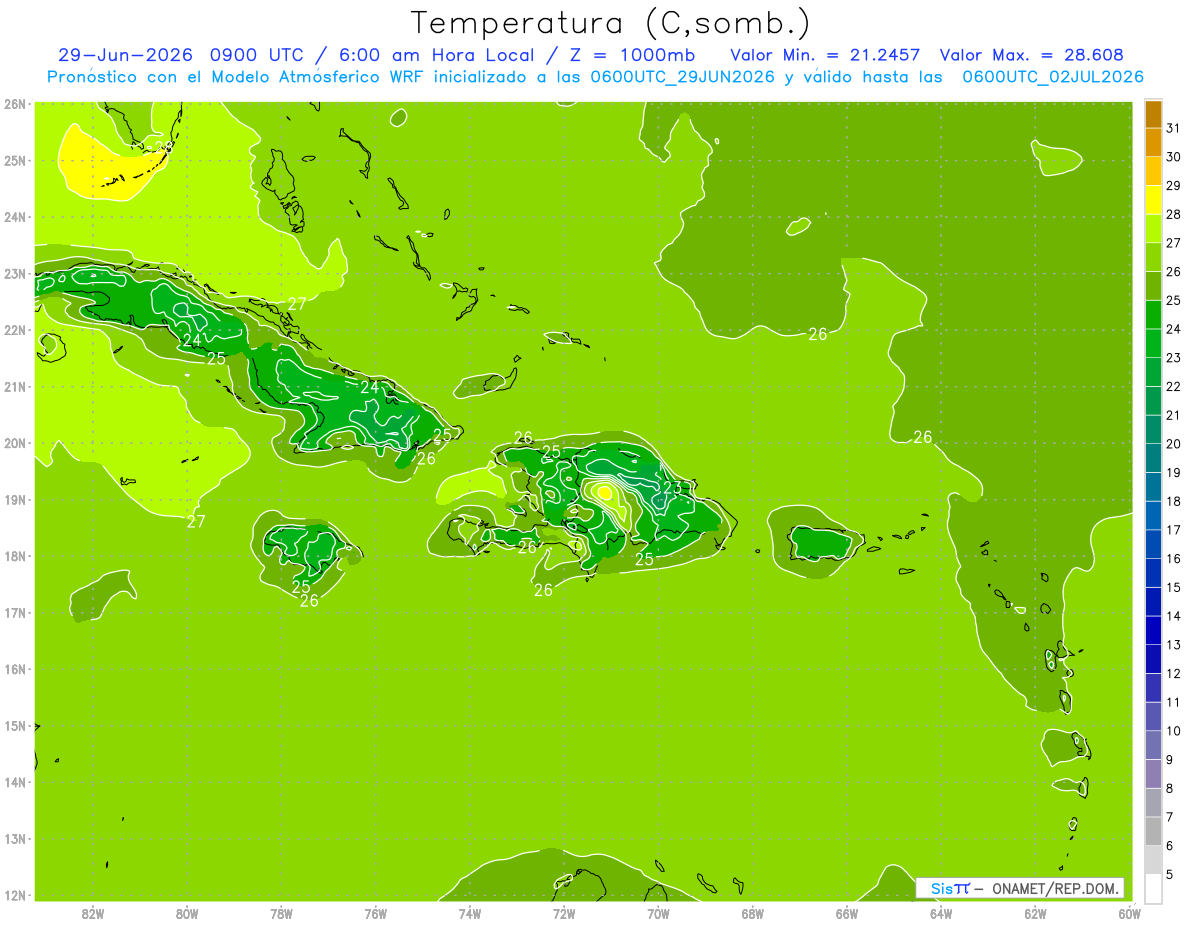Screen dimensions: 1200x927
Task: Click the 74W longitude axis label
Action: pos(469,914)
